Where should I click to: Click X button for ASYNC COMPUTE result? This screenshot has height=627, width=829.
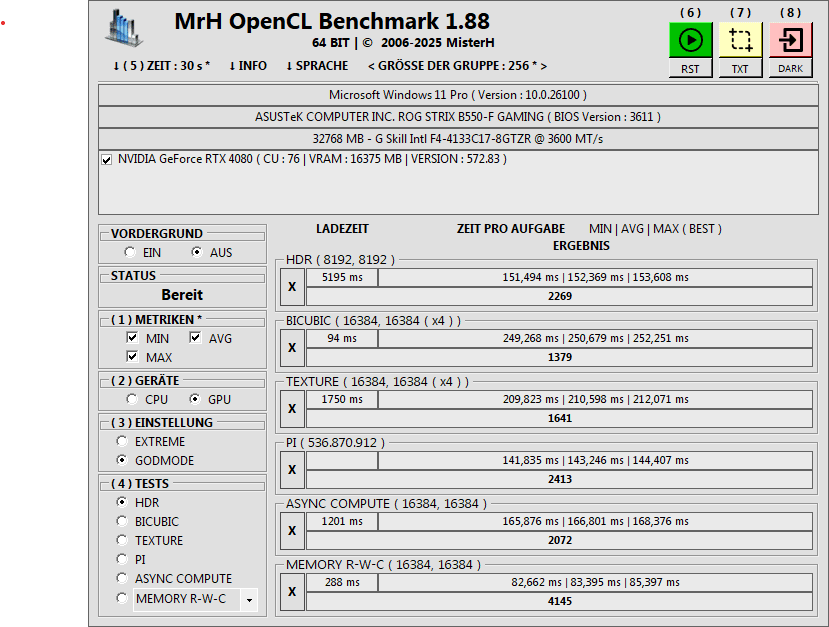point(292,531)
